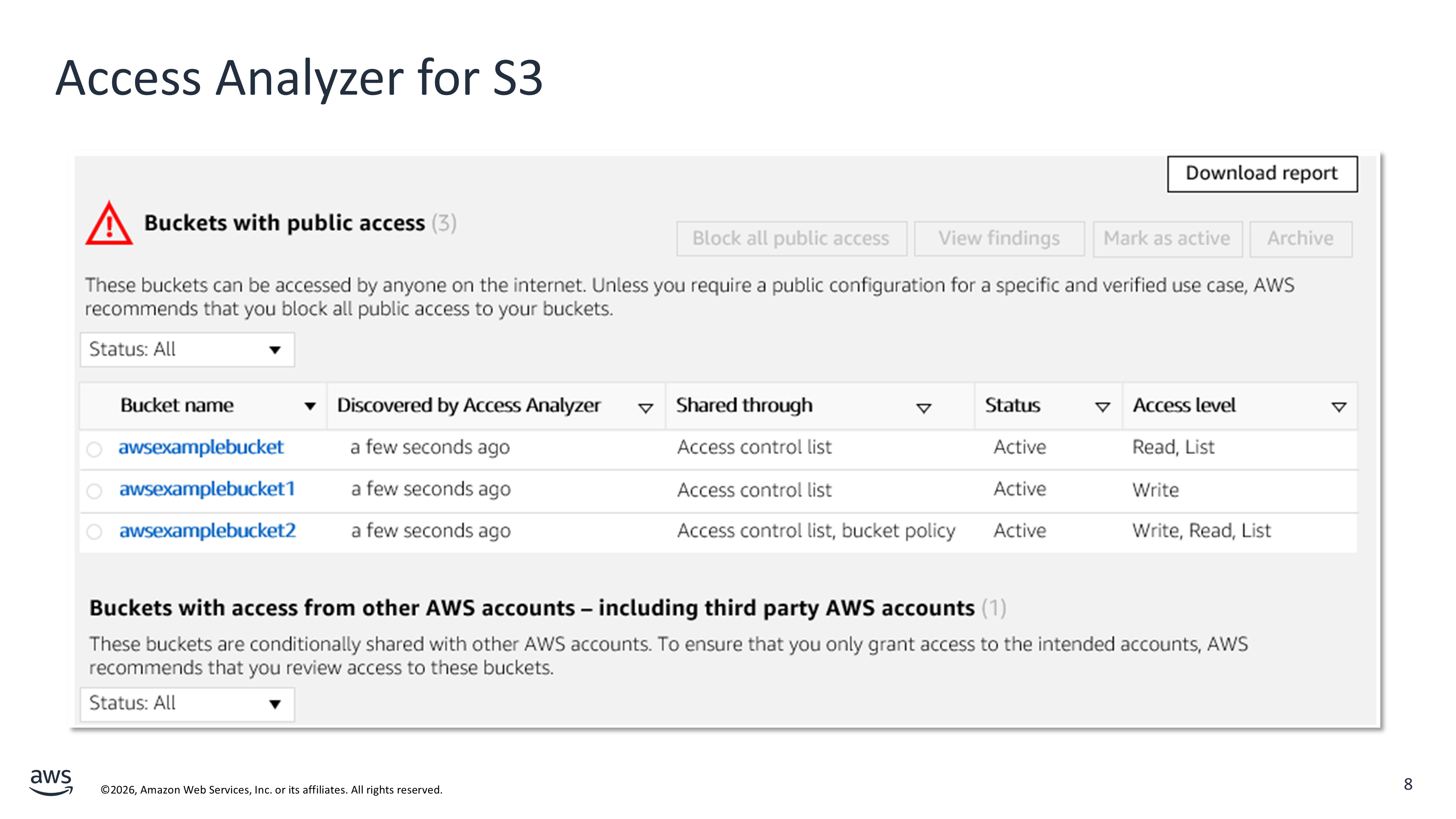The height and width of the screenshot is (819, 1456).
Task: Open Status: All dropdown under public access
Action: 187,350
